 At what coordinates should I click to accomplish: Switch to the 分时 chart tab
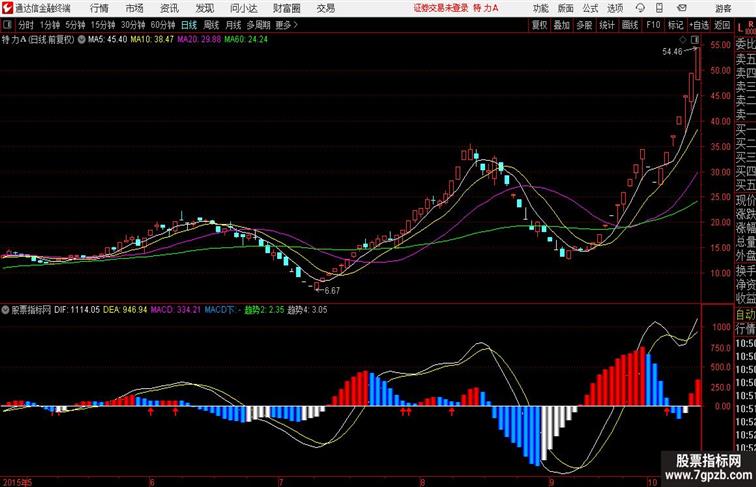click(x=26, y=25)
